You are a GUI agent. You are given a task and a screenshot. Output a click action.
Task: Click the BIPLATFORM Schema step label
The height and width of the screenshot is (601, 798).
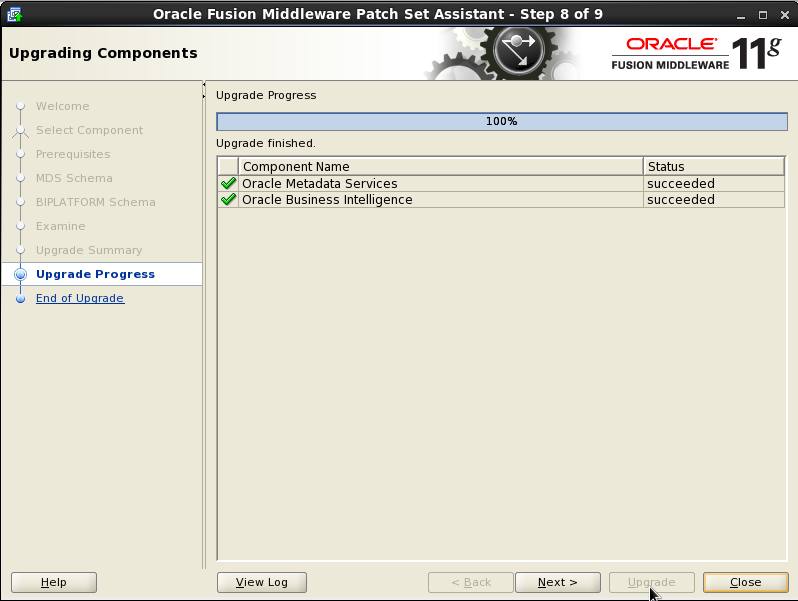tap(96, 202)
